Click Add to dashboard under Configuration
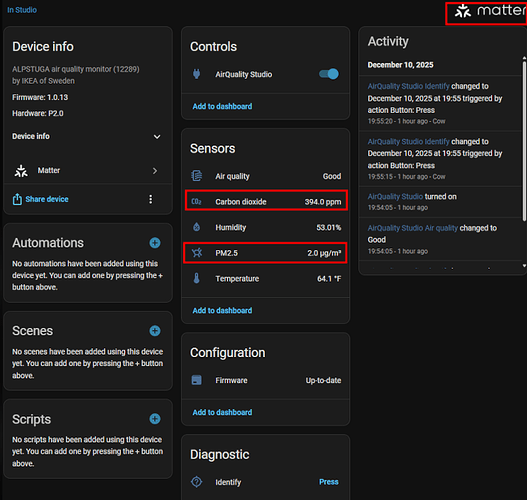Image resolution: width=527 pixels, height=500 pixels. [x=222, y=412]
